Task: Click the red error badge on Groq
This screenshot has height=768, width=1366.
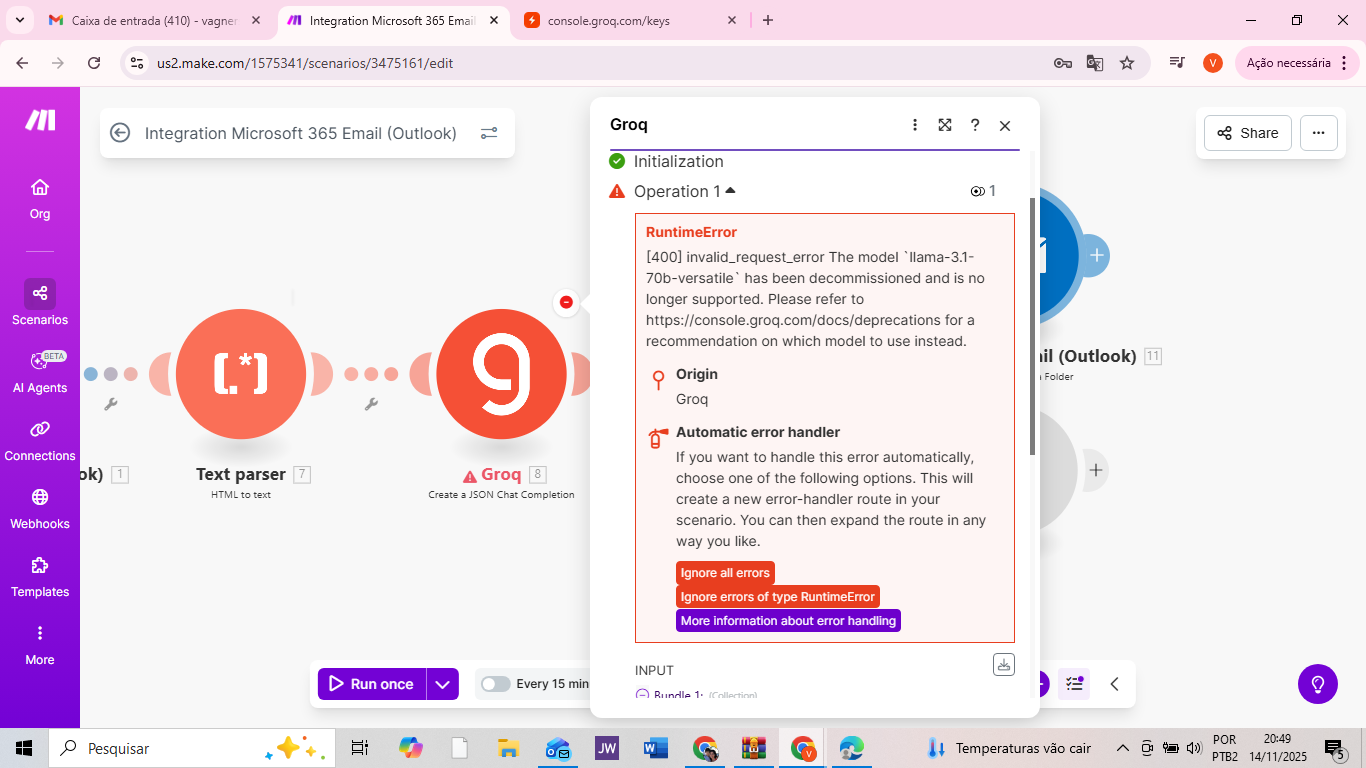Action: point(566,302)
